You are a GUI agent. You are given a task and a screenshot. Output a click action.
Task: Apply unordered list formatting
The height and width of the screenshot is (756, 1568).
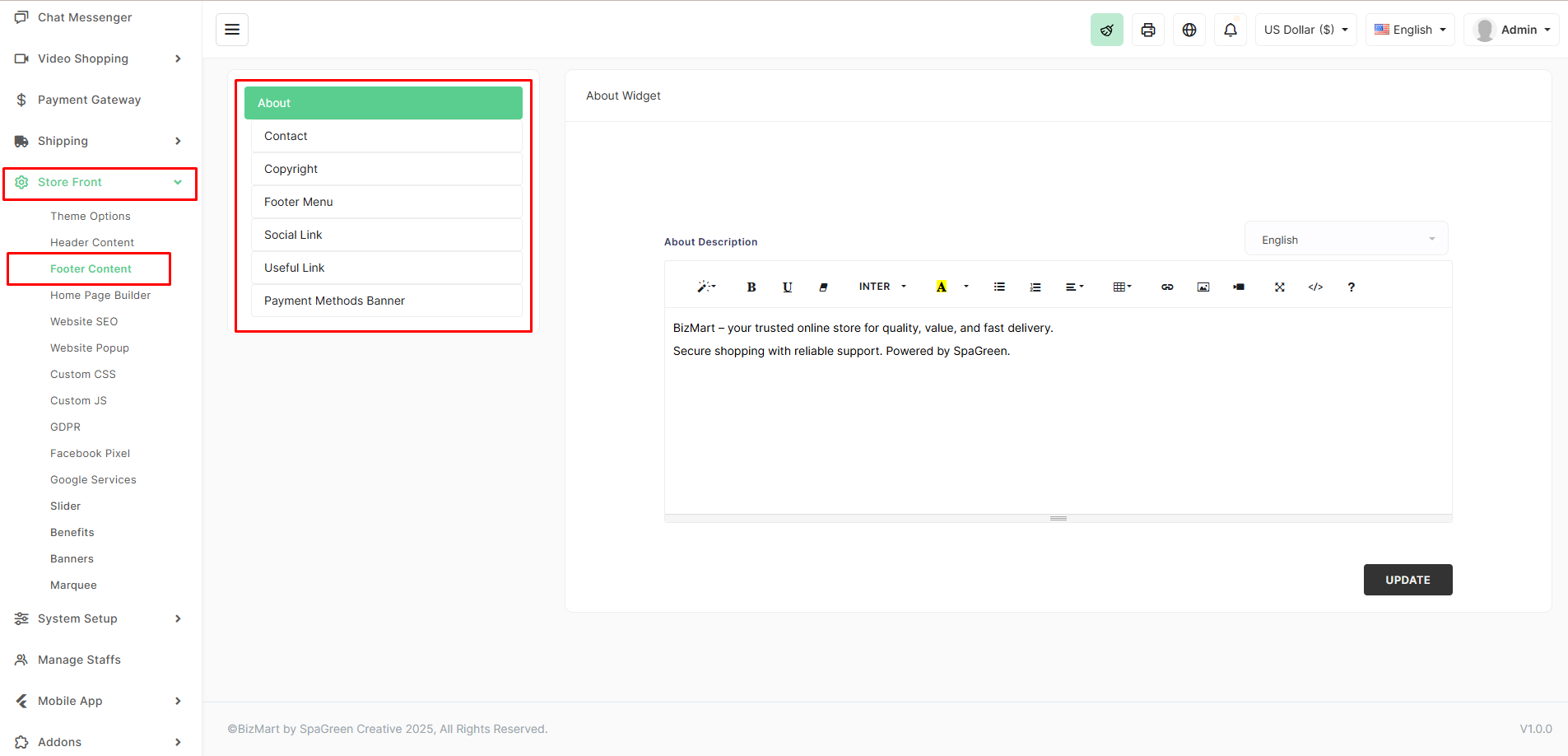[998, 287]
